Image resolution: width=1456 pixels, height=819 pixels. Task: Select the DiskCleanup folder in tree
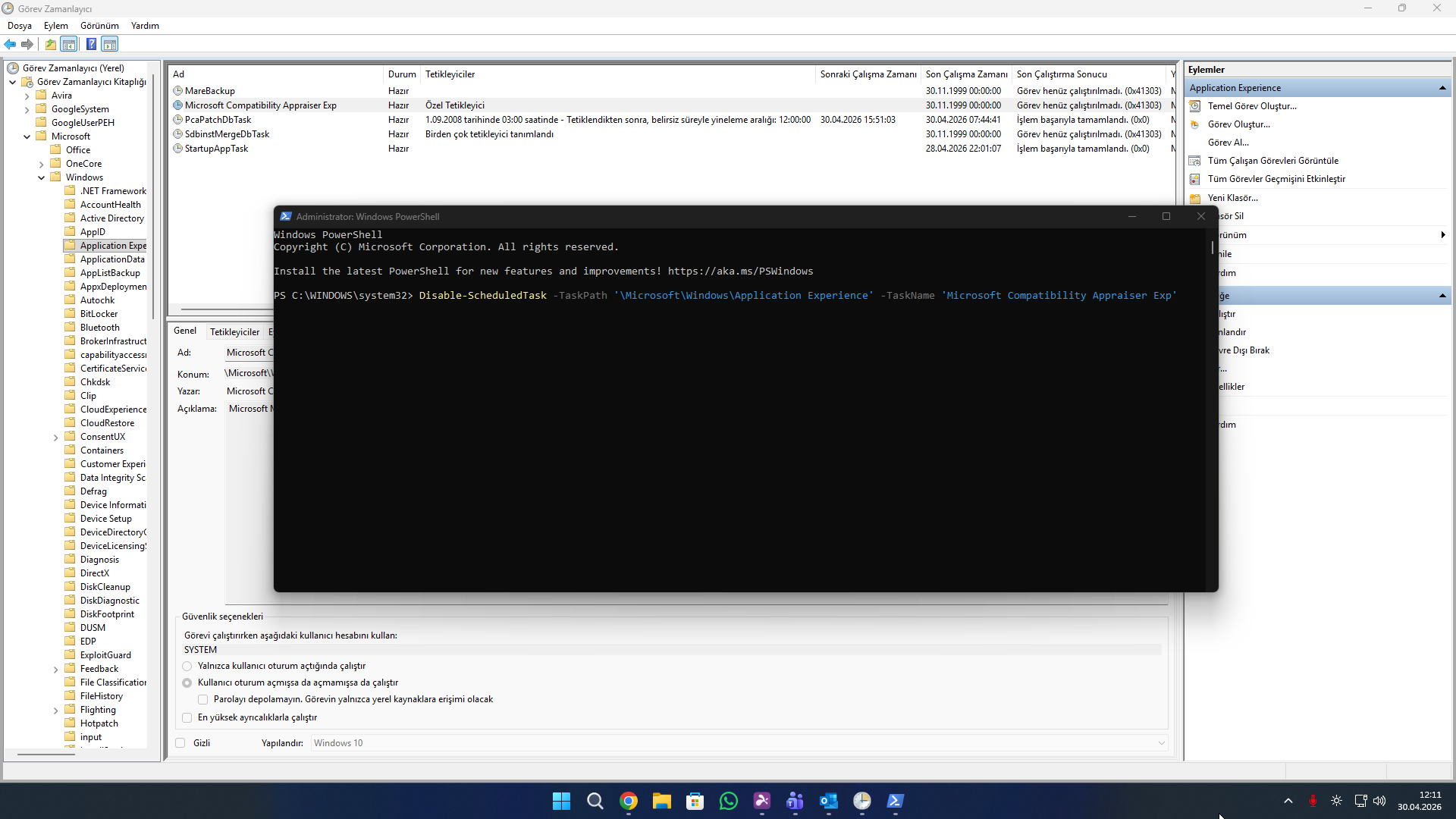click(x=105, y=587)
